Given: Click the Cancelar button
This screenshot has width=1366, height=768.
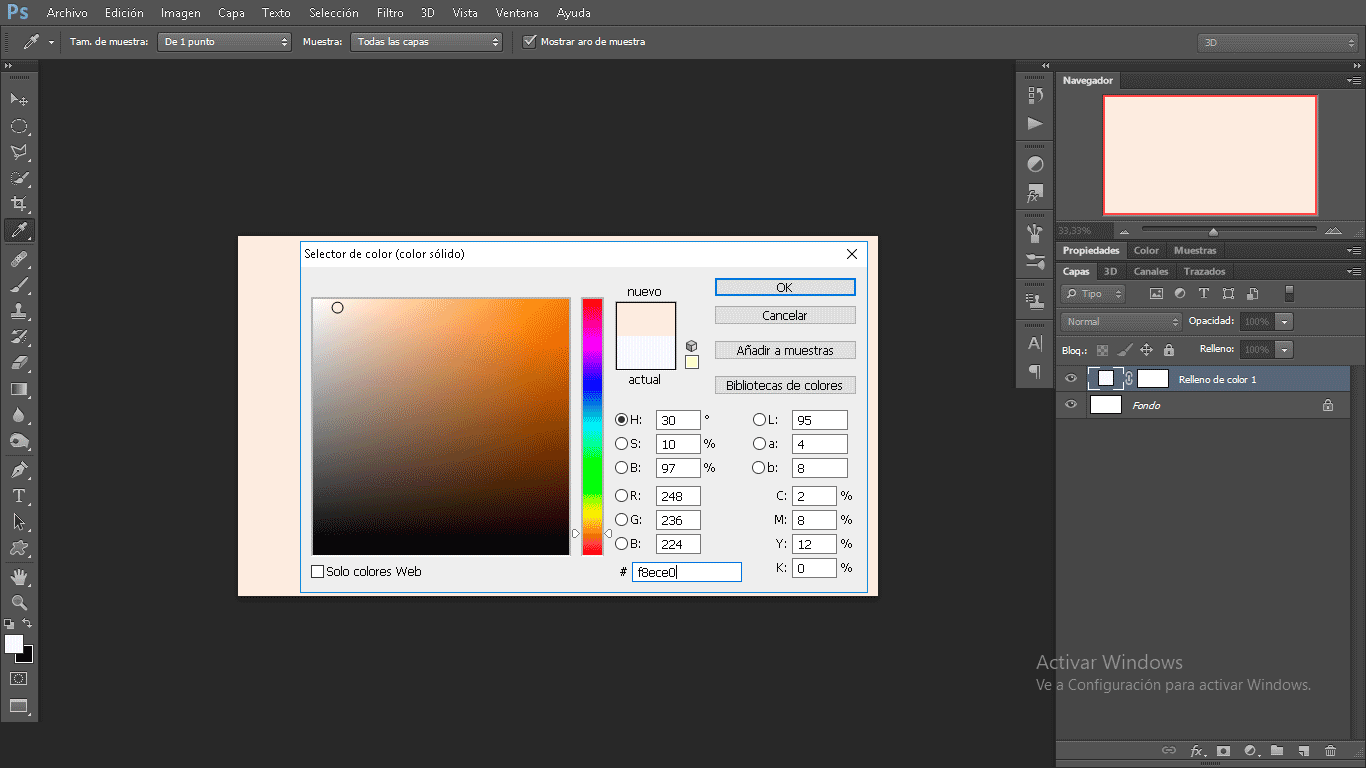Looking at the screenshot, I should [785, 315].
